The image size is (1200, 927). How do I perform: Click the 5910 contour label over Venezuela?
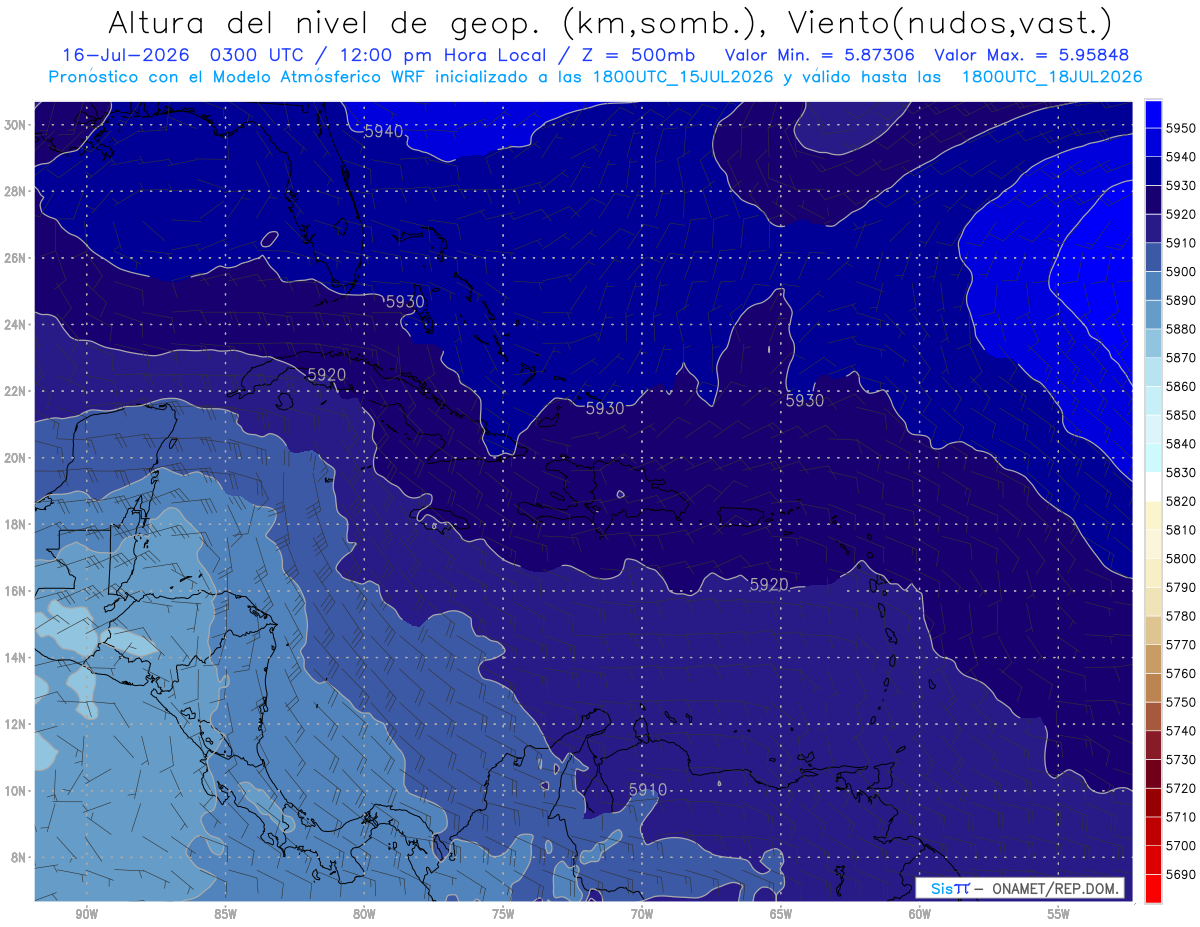pos(647,790)
